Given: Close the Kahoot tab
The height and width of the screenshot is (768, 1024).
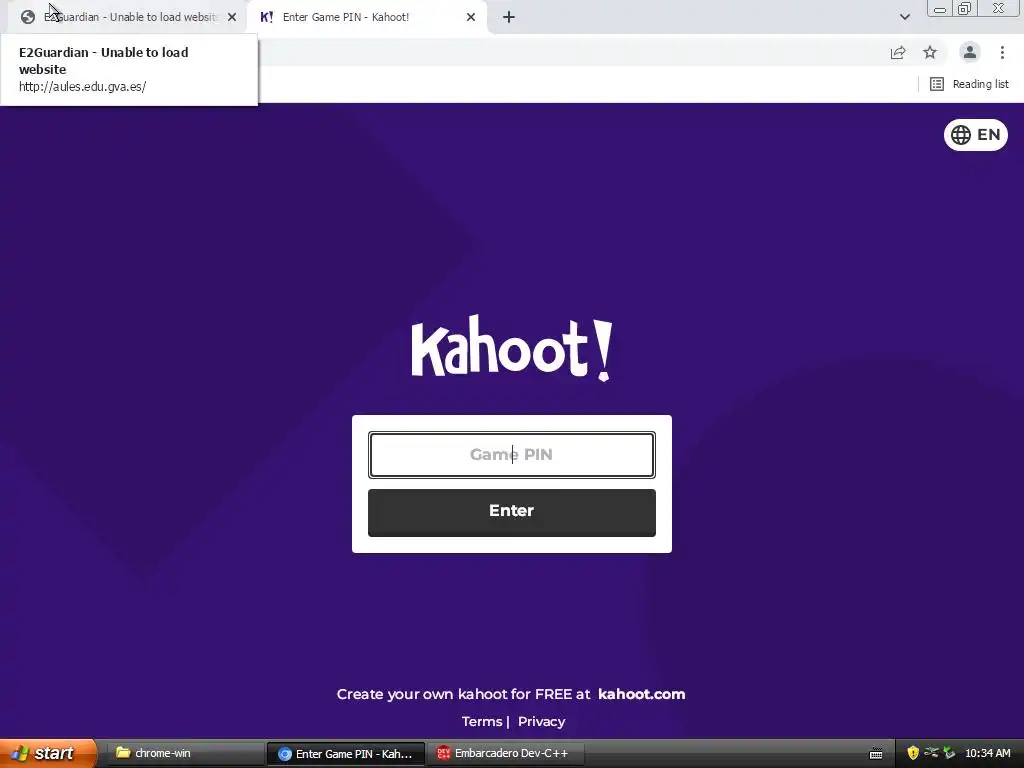Looking at the screenshot, I should coord(471,17).
